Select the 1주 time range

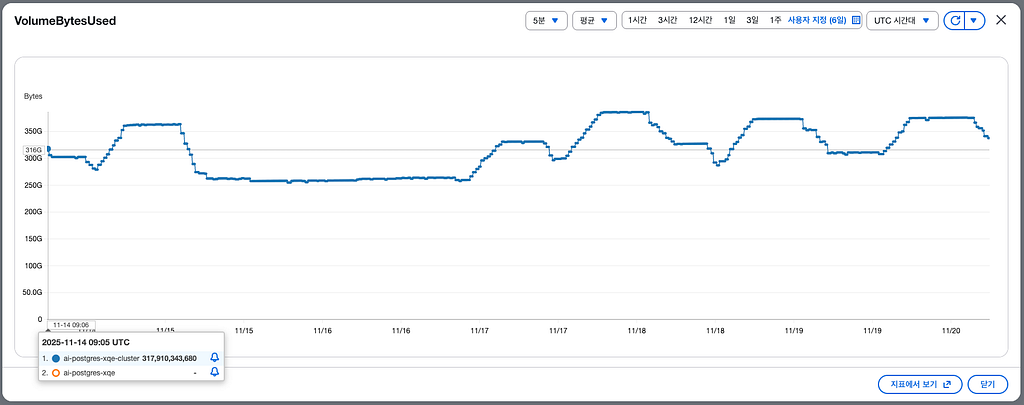pyautogui.click(x=775, y=20)
